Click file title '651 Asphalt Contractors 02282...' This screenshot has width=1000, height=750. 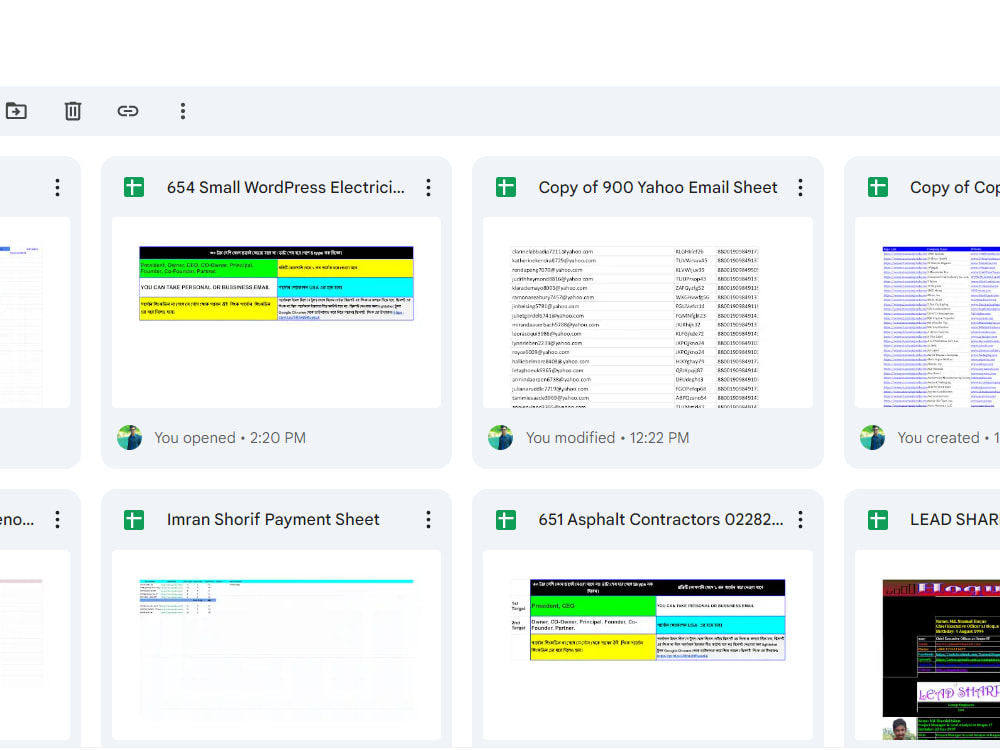pyautogui.click(x=661, y=520)
